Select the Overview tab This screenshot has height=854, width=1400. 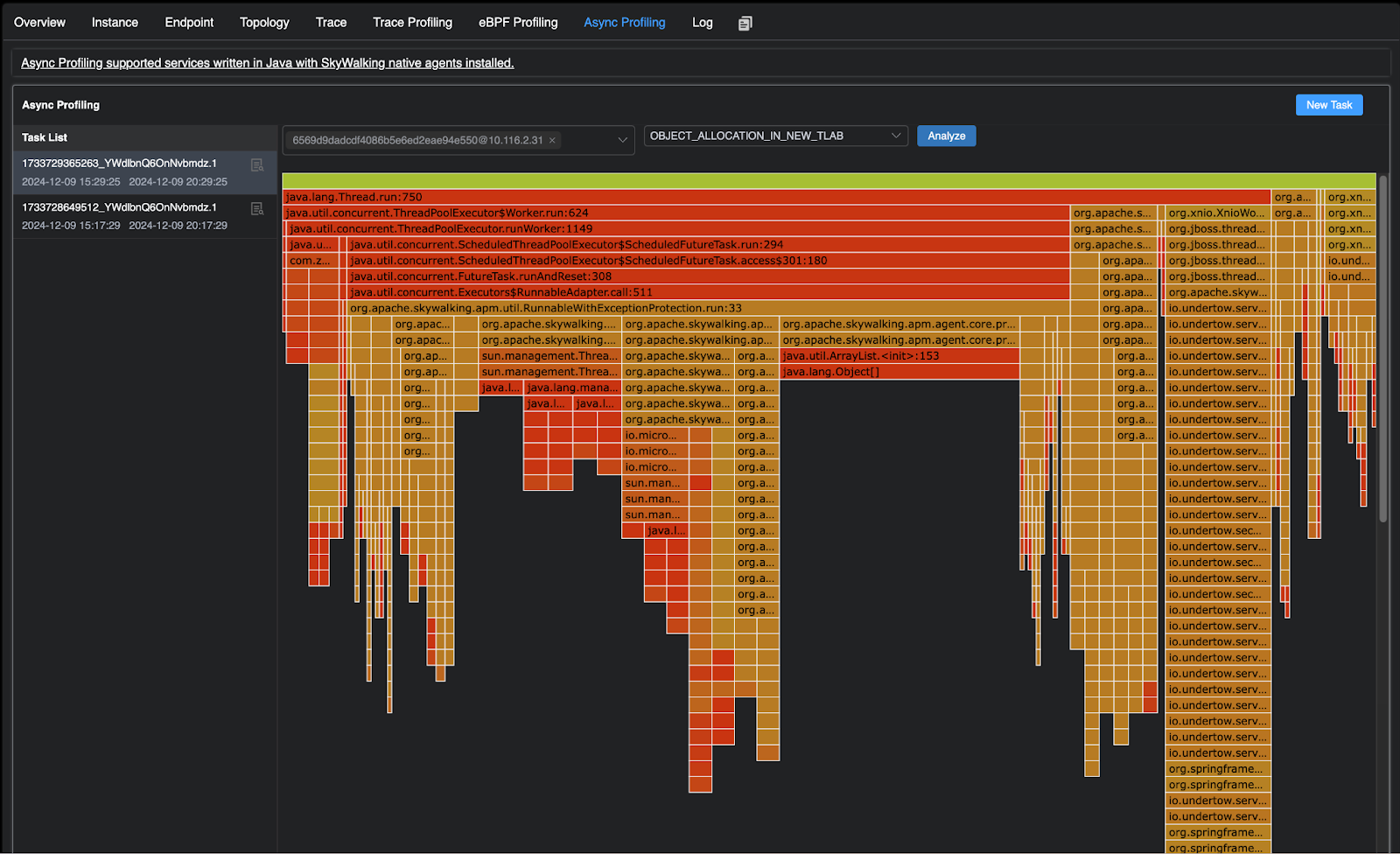click(39, 23)
